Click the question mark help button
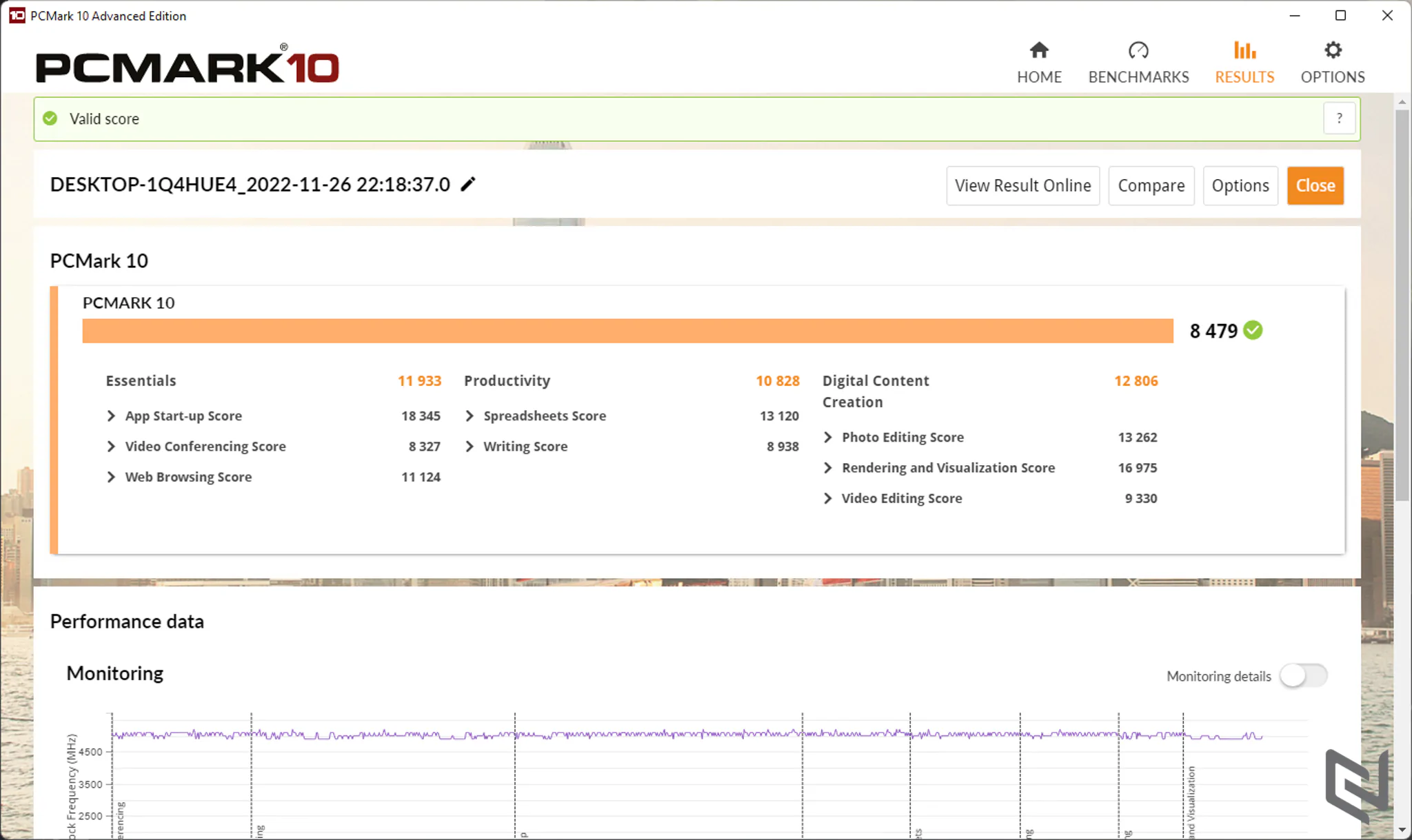1412x840 pixels. 1339,119
